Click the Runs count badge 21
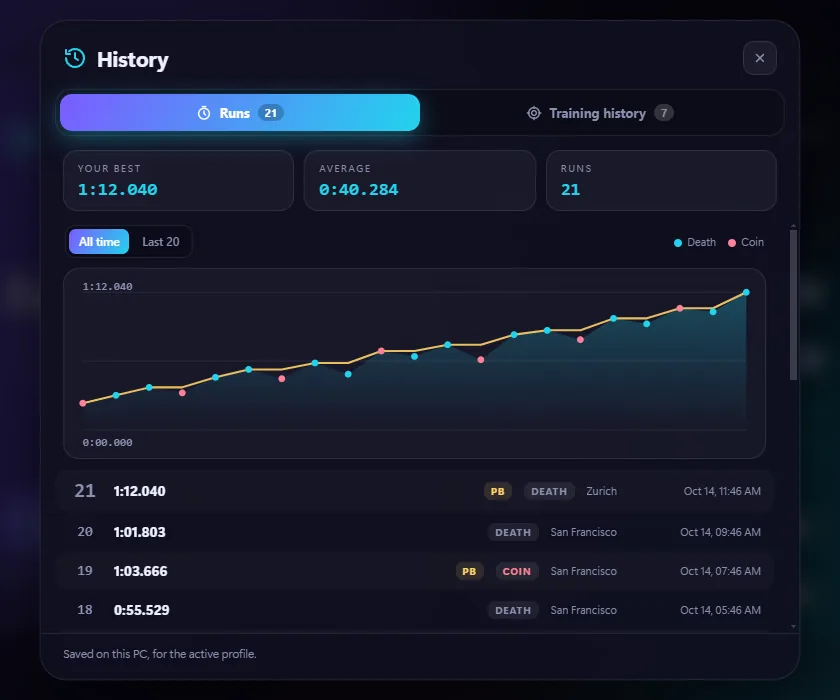Image resolution: width=840 pixels, height=700 pixels. click(271, 113)
